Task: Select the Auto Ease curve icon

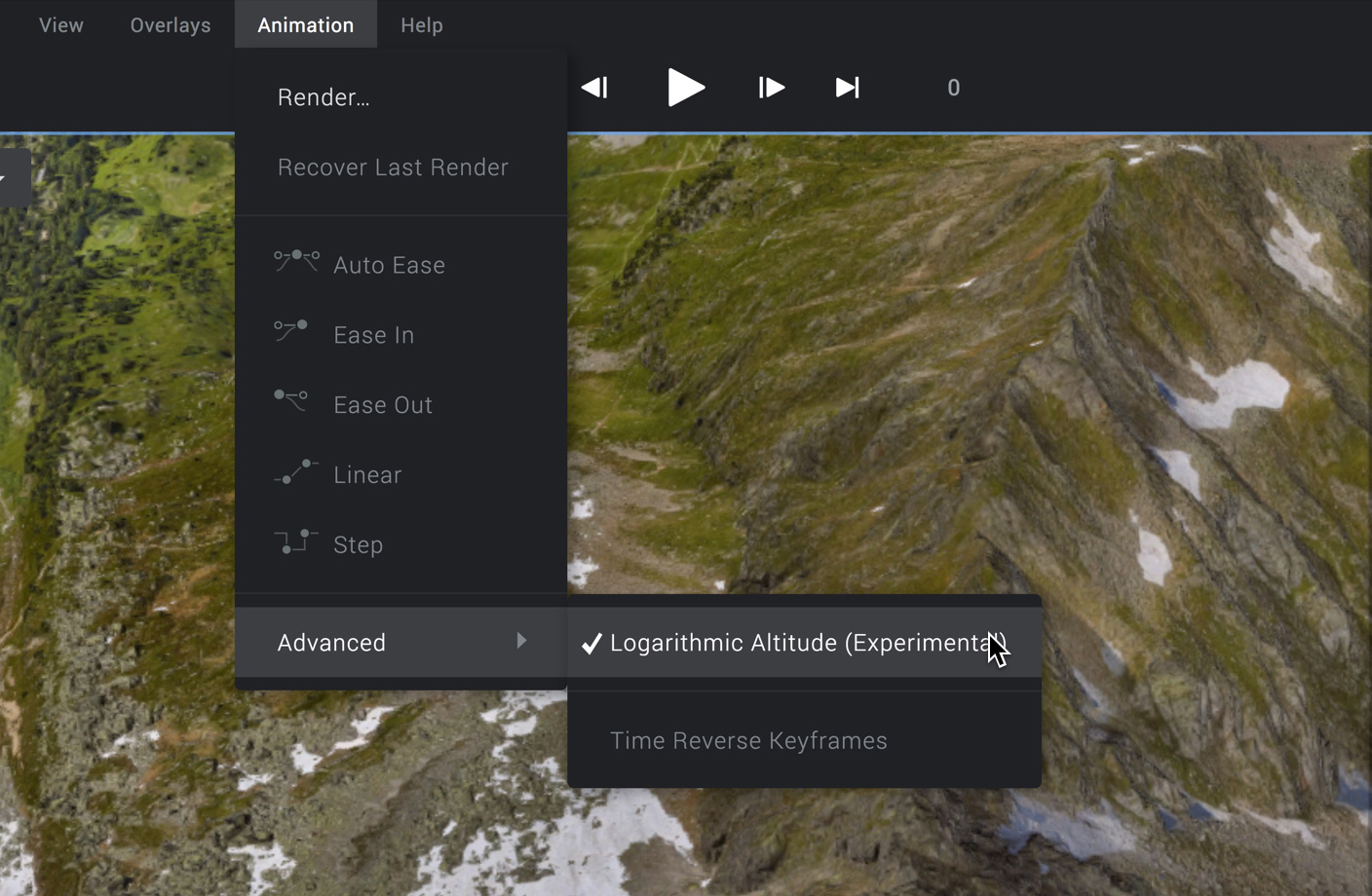Action: click(296, 262)
